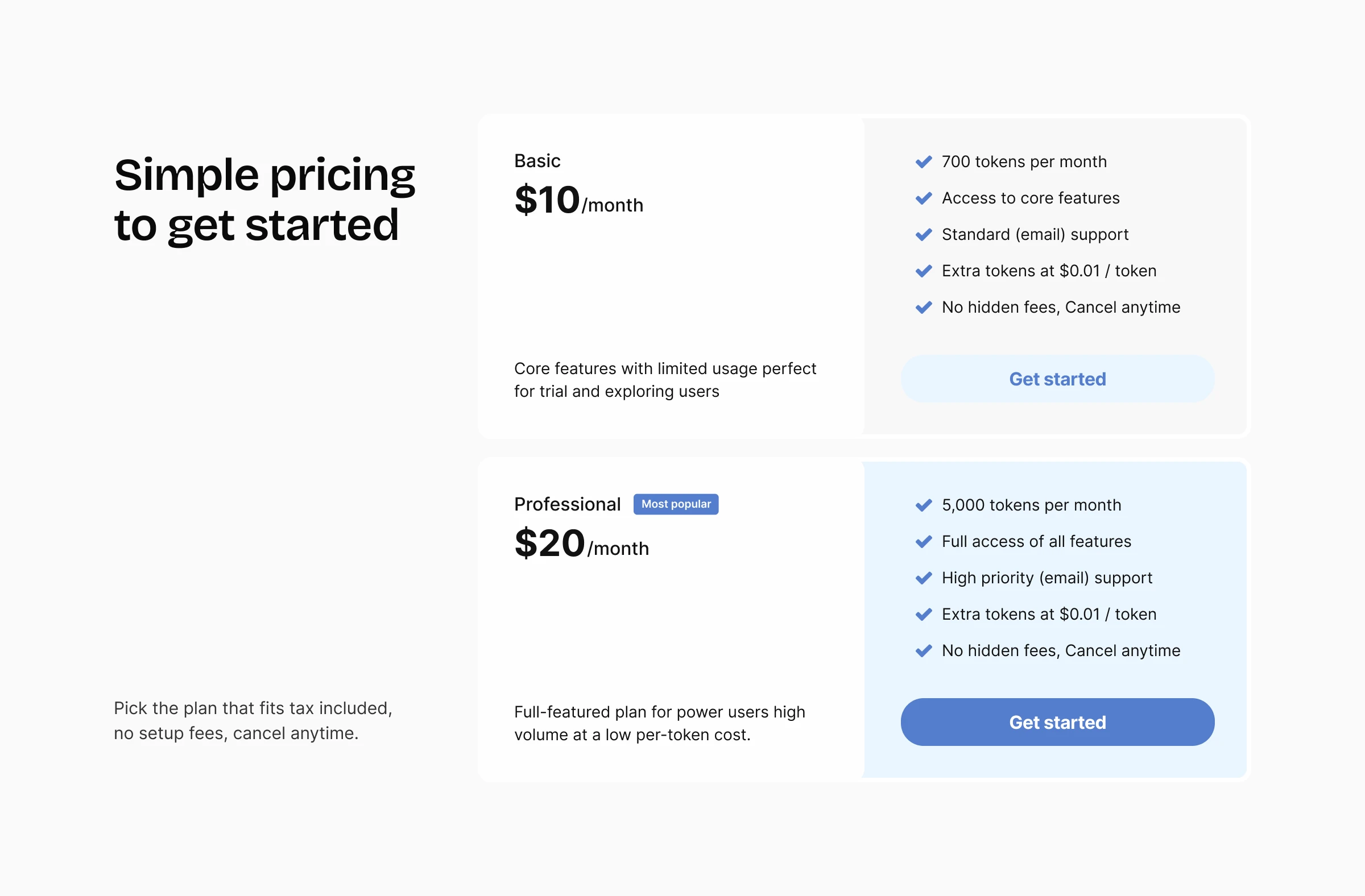Click the checkmark beside No hidden fees, Cancel anytime
Viewport: 1365px width, 896px height.
[924, 307]
